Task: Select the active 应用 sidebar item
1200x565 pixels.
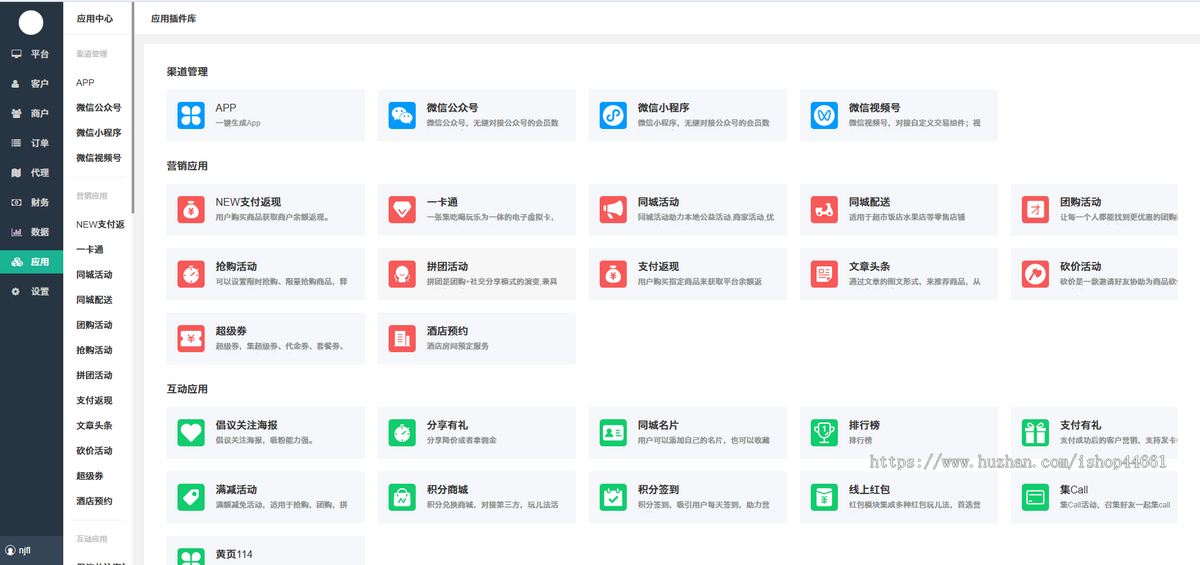Action: coord(32,262)
